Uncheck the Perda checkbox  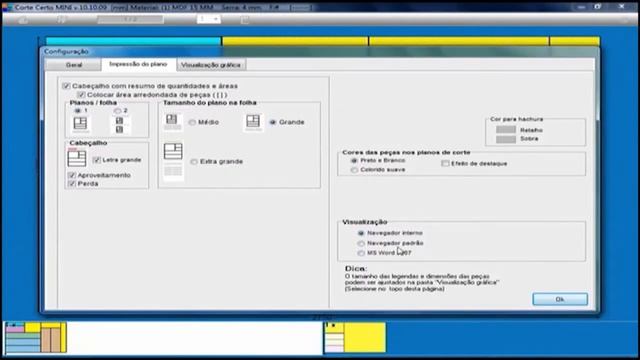click(x=72, y=184)
